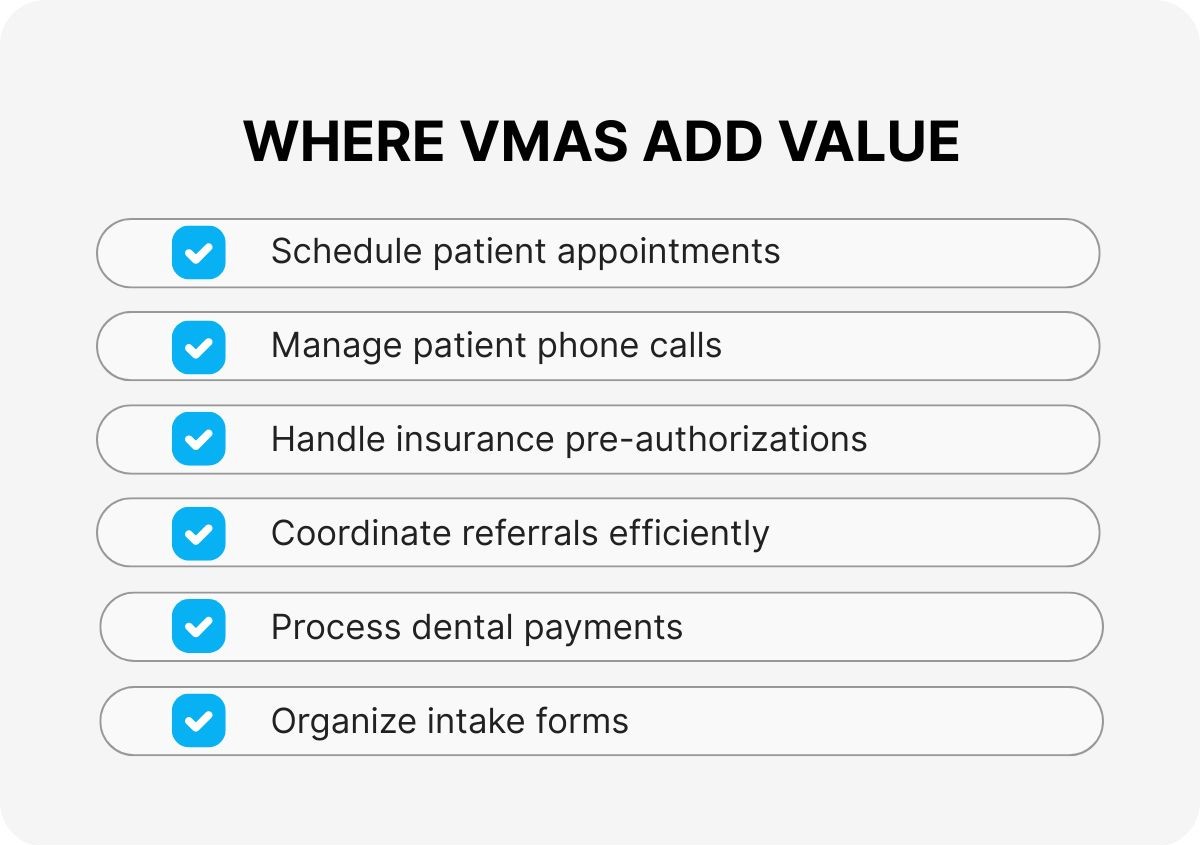The height and width of the screenshot is (845, 1200).
Task: Toggle the Schedule patient appointments checkbox
Action: [x=198, y=252]
